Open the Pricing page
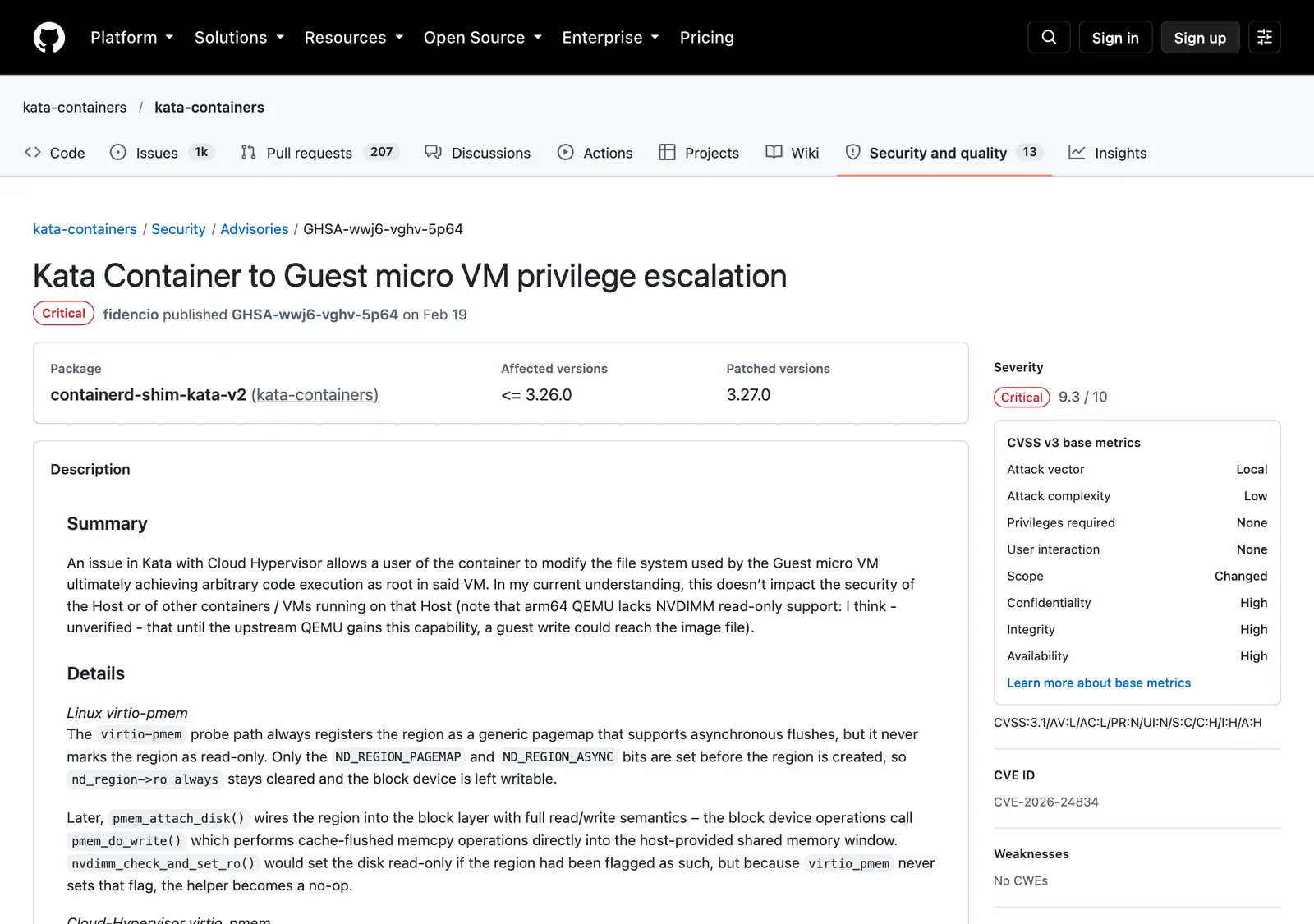 pos(707,38)
